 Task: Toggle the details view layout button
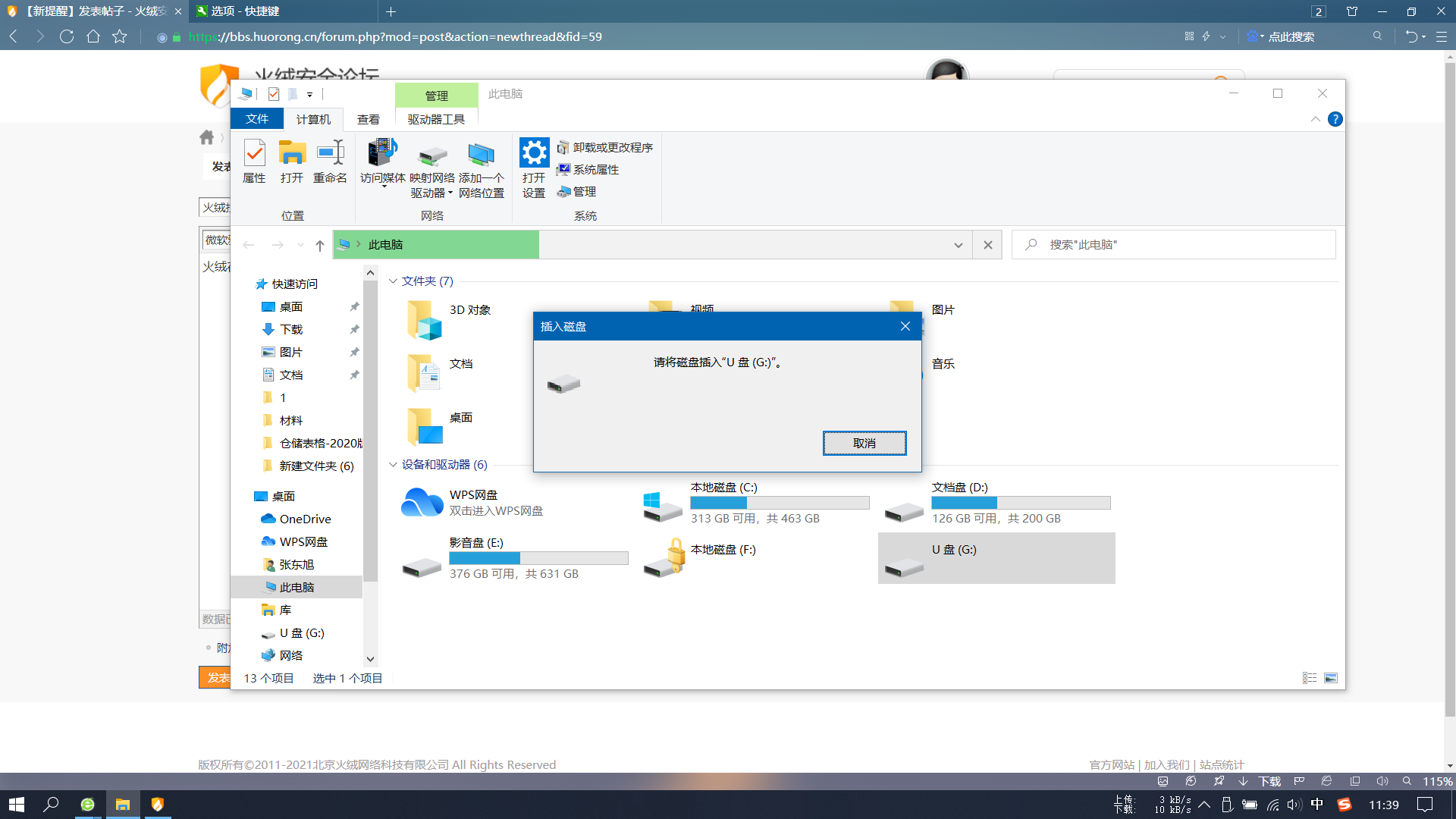(x=1310, y=678)
